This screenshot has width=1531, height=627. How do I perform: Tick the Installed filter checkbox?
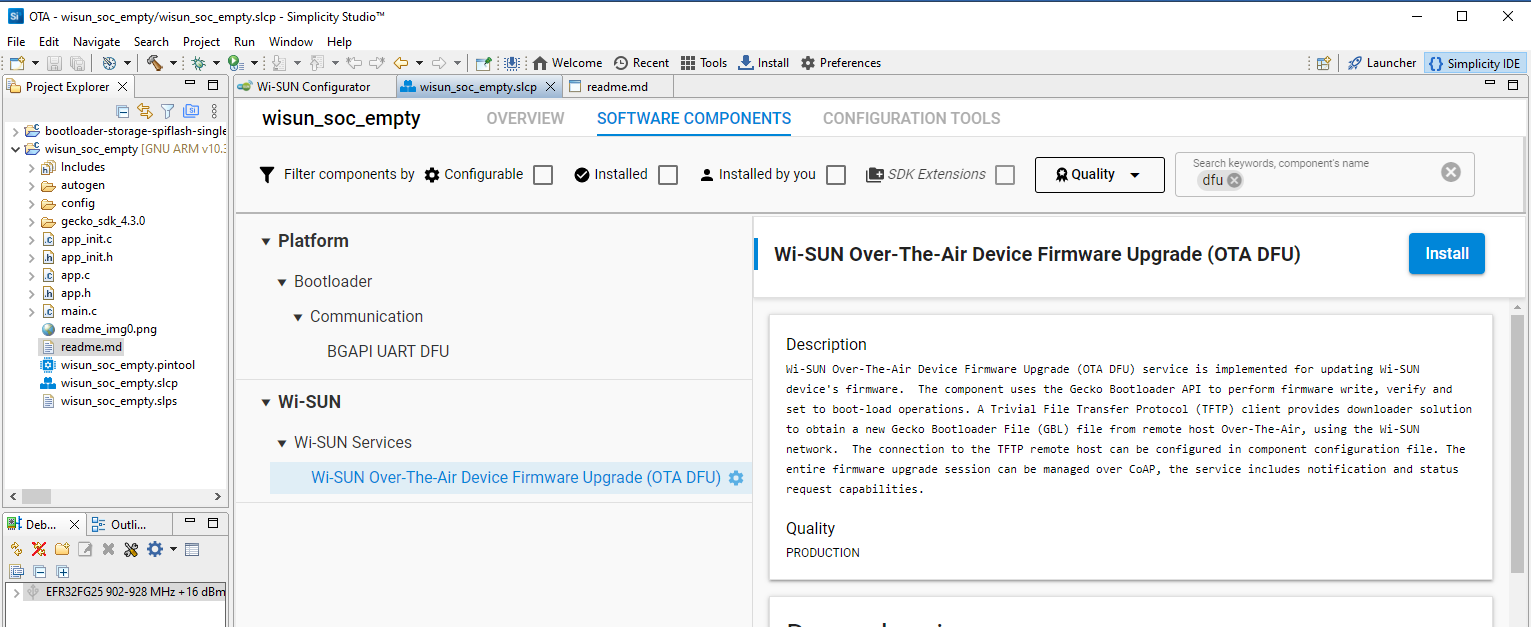point(668,175)
